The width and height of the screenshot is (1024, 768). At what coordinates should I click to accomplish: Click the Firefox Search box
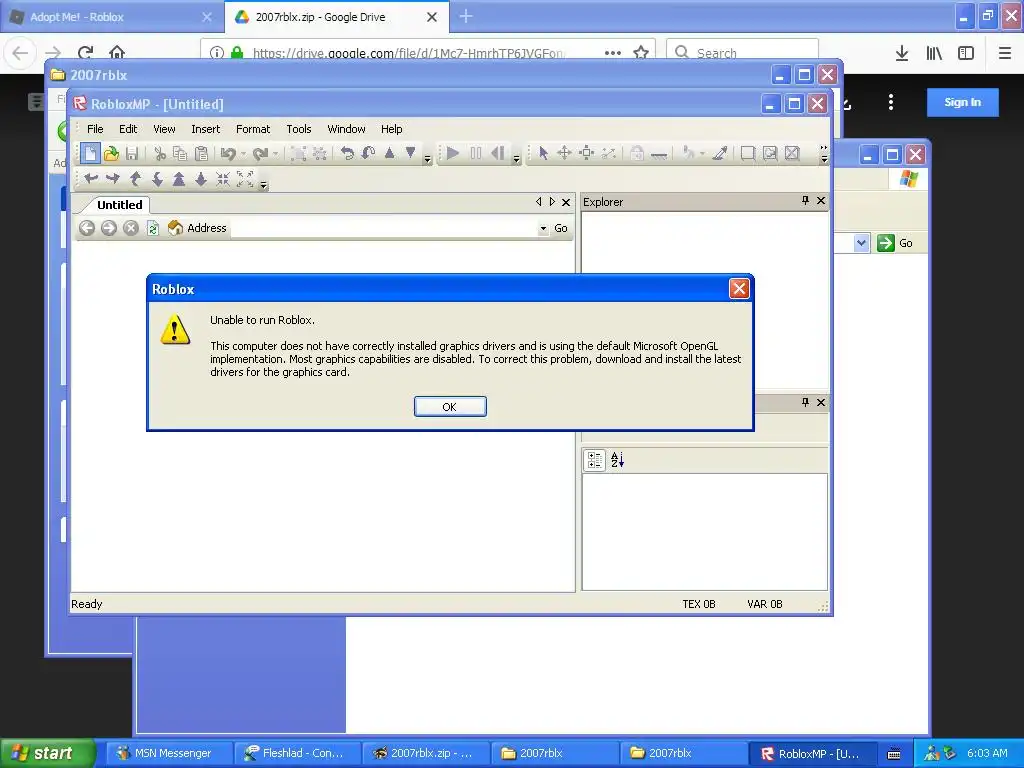(x=742, y=52)
